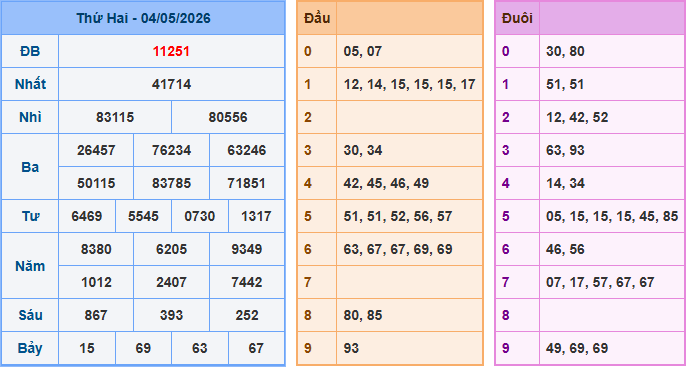Select Nhì prize number 80556
Viewport: 688px width, 368px height.
pyautogui.click(x=228, y=117)
